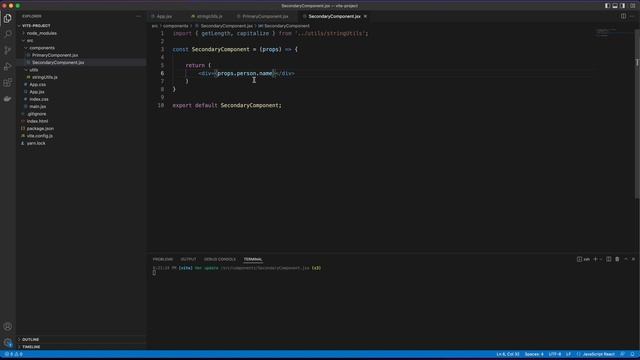Image resolution: width=640 pixels, height=360 pixels.
Task: Click Spaces: 4 indentation setting
Action: point(534,354)
